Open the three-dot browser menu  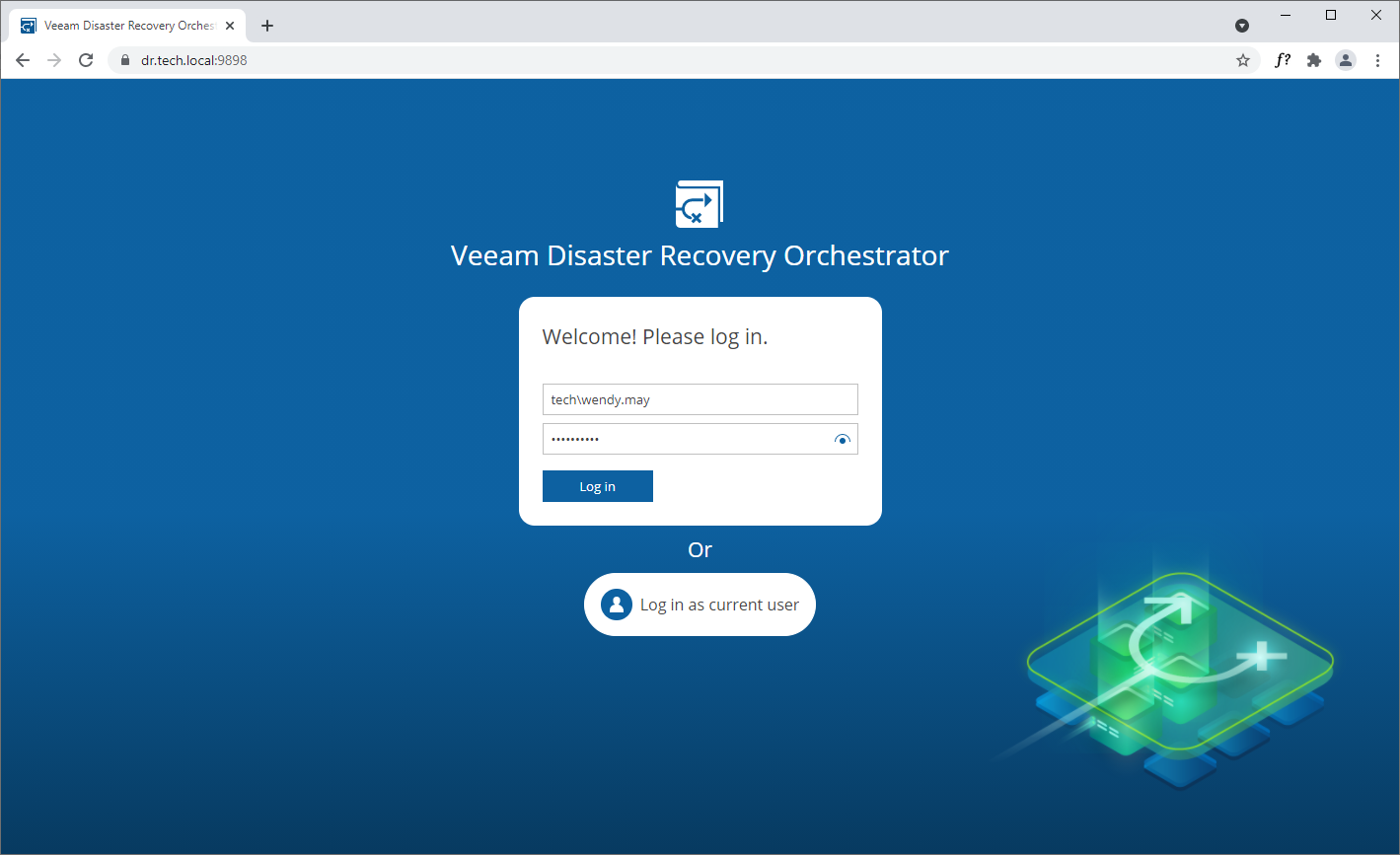[1377, 59]
